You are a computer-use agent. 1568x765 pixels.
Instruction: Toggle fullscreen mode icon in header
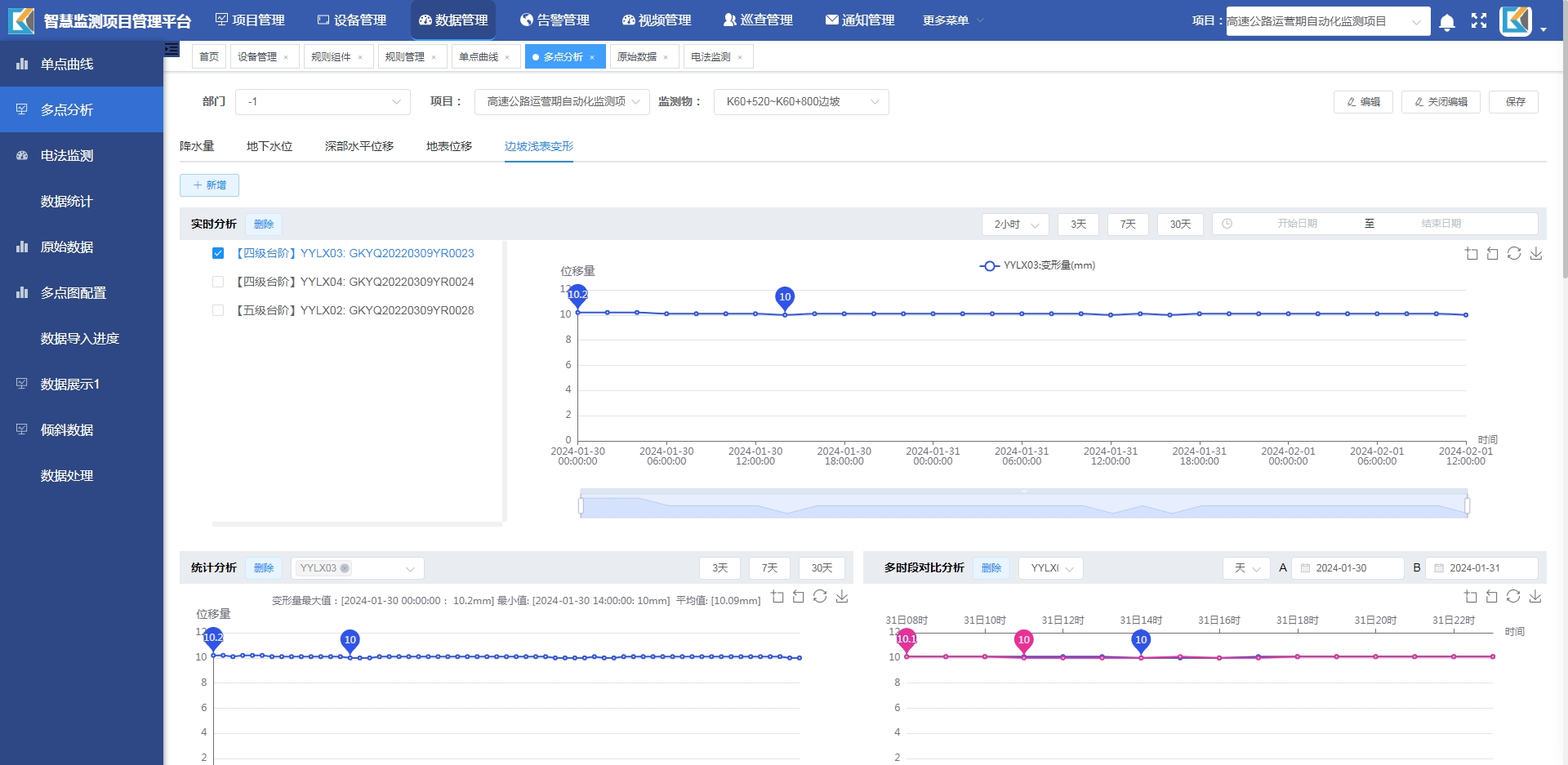point(1479,21)
